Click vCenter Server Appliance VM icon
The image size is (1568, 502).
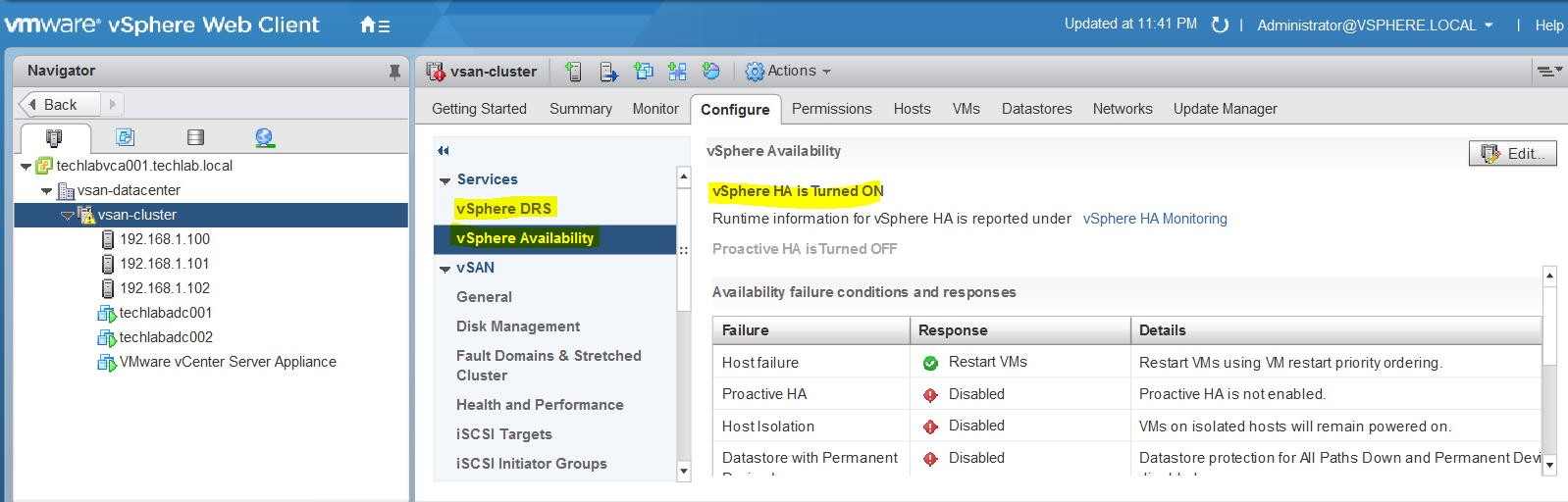coord(107,362)
